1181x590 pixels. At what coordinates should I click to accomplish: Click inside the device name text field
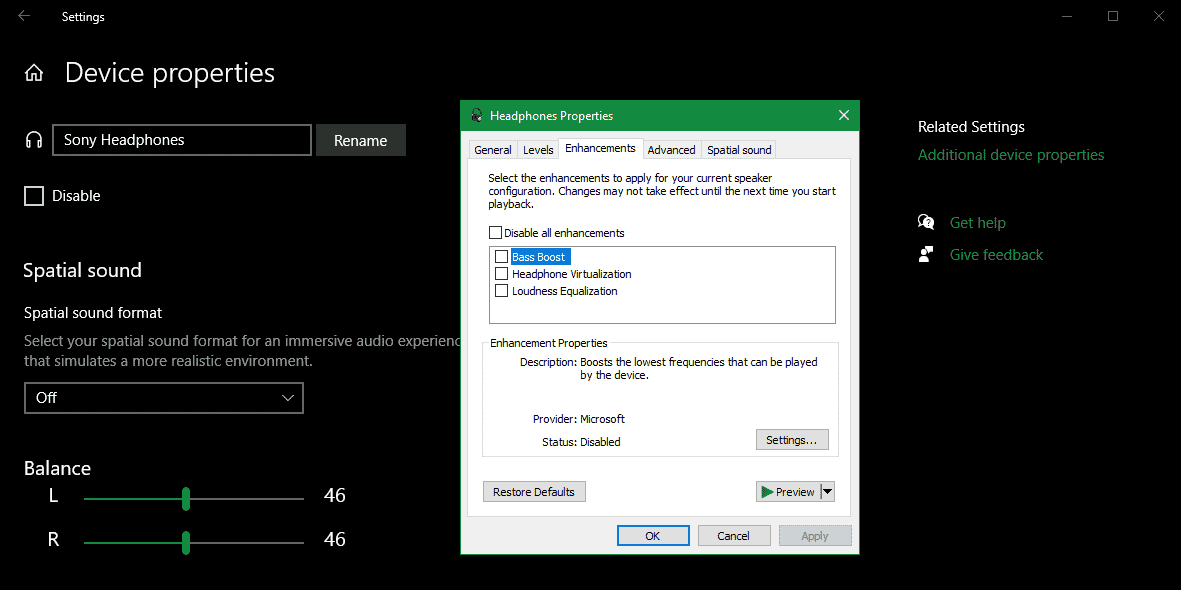(x=180, y=140)
